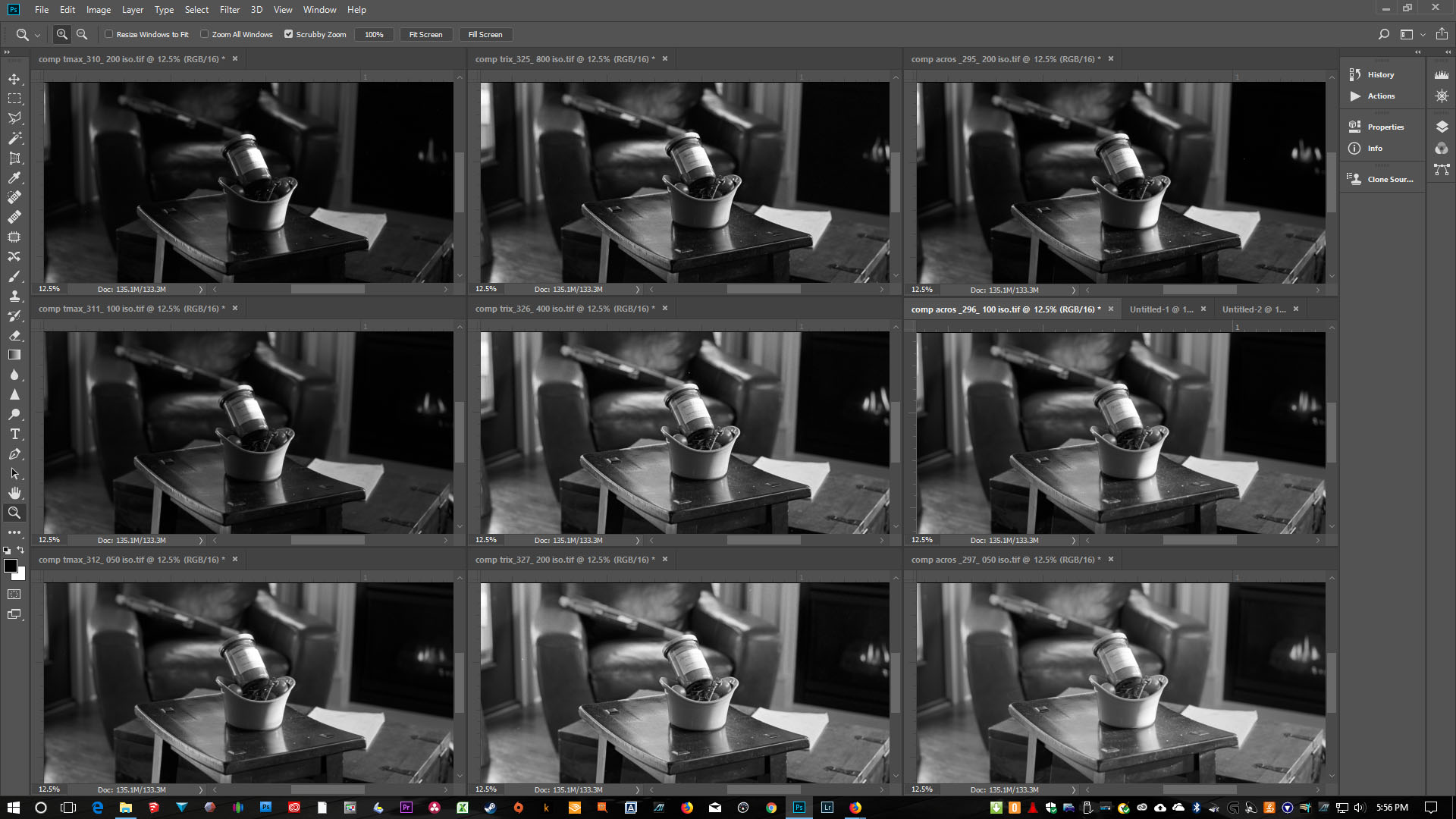Click the foreground color swatch
The height and width of the screenshot is (819, 1456).
coord(11,566)
